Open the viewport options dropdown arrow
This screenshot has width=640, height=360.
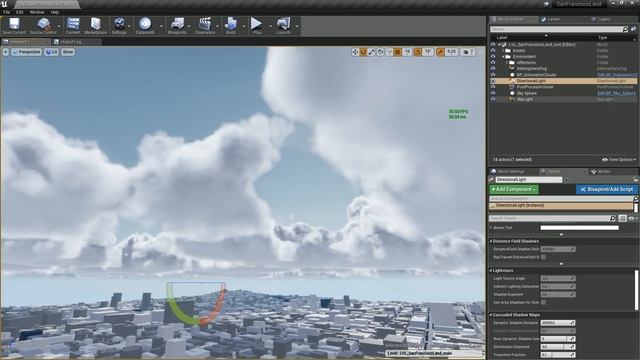tap(6, 52)
